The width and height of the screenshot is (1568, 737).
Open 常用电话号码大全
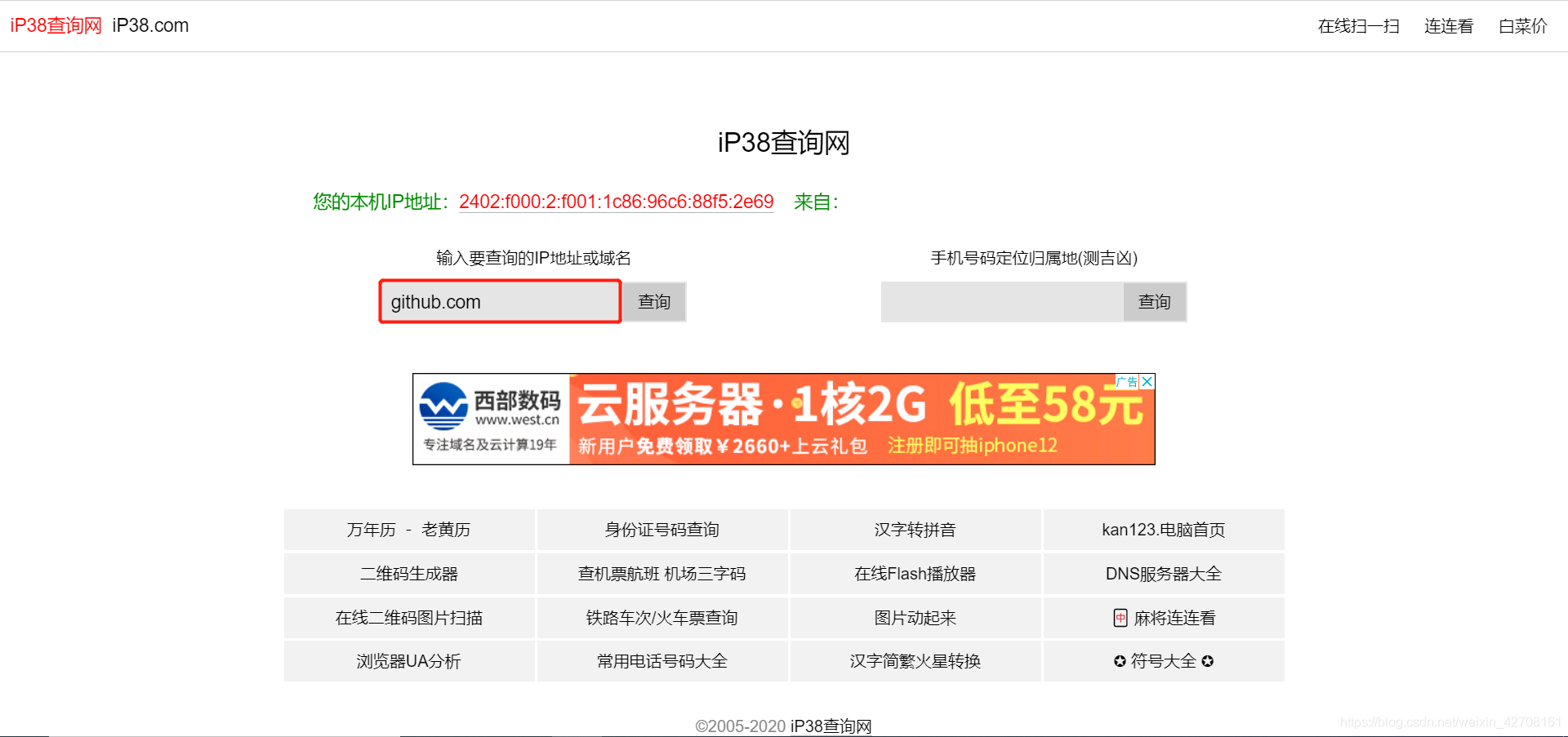(662, 661)
